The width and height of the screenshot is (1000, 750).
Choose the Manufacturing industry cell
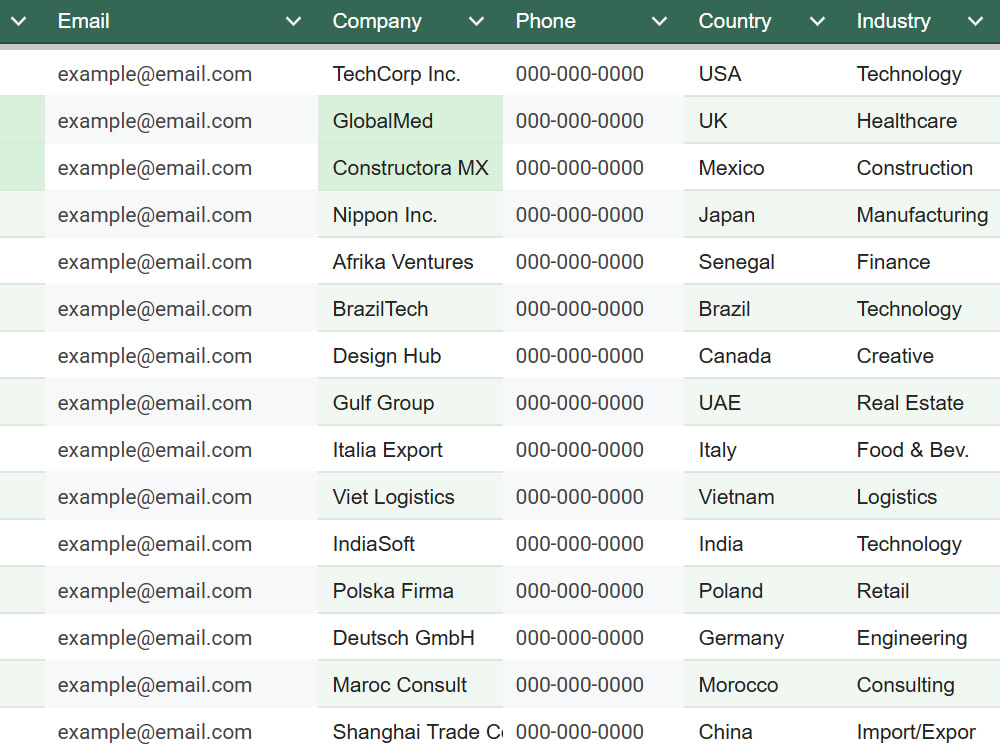tap(921, 215)
